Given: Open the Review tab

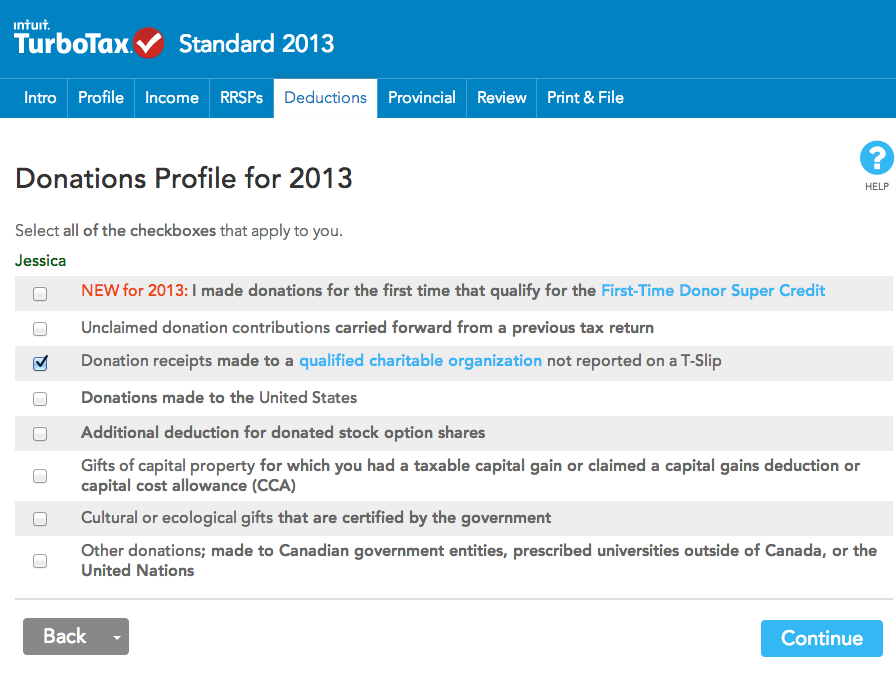Looking at the screenshot, I should click(x=501, y=98).
